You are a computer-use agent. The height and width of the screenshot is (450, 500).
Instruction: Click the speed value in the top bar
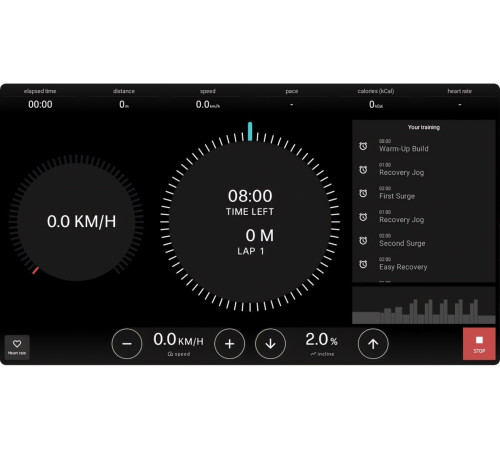pyautogui.click(x=208, y=105)
